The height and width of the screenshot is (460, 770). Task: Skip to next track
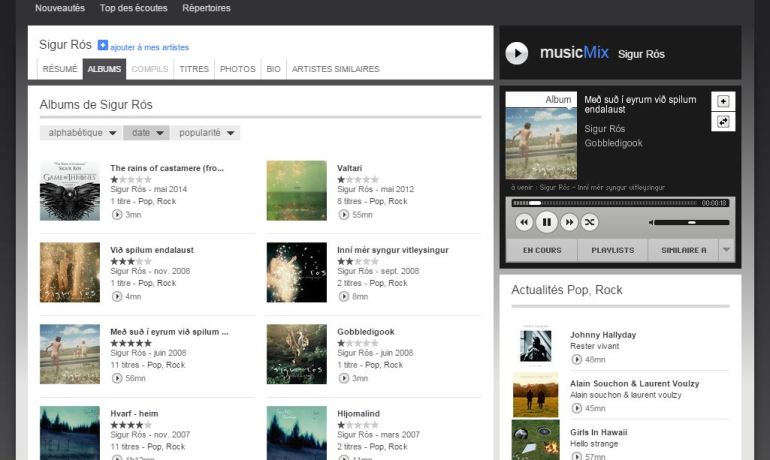pyautogui.click(x=569, y=222)
